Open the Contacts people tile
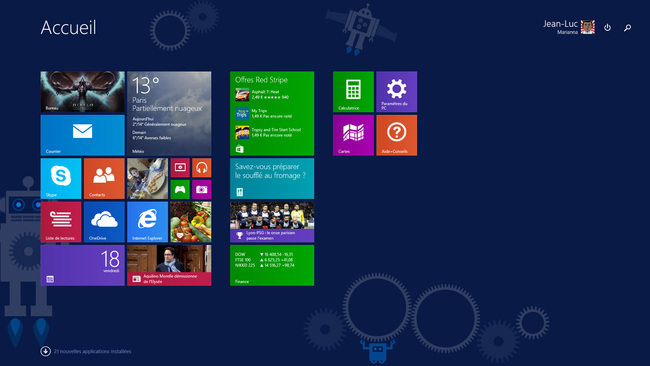This screenshot has width=650, height=366. [x=104, y=178]
